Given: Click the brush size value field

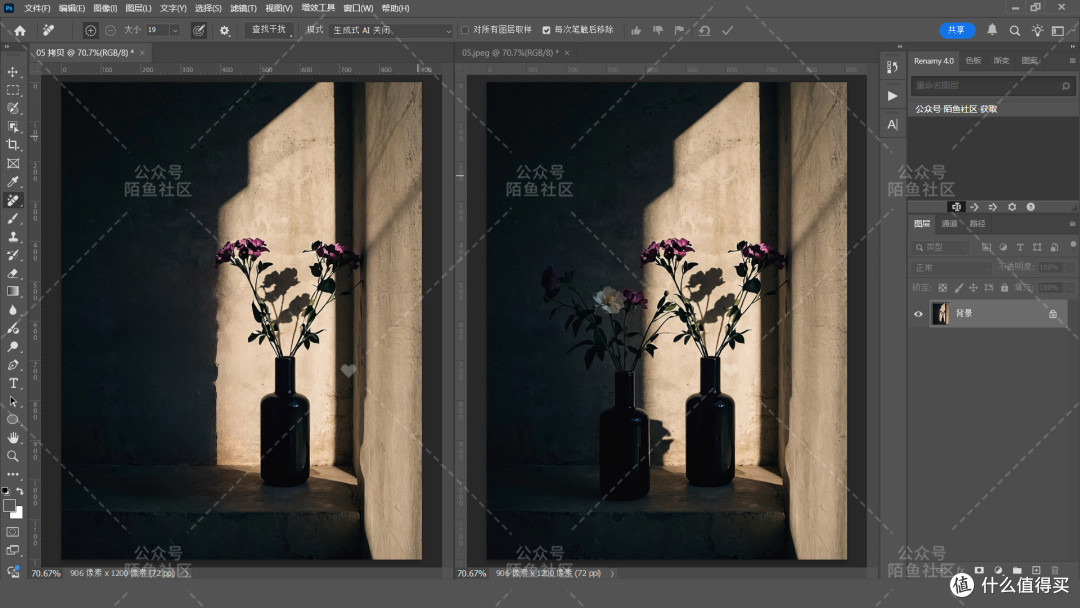Looking at the screenshot, I should 157,30.
